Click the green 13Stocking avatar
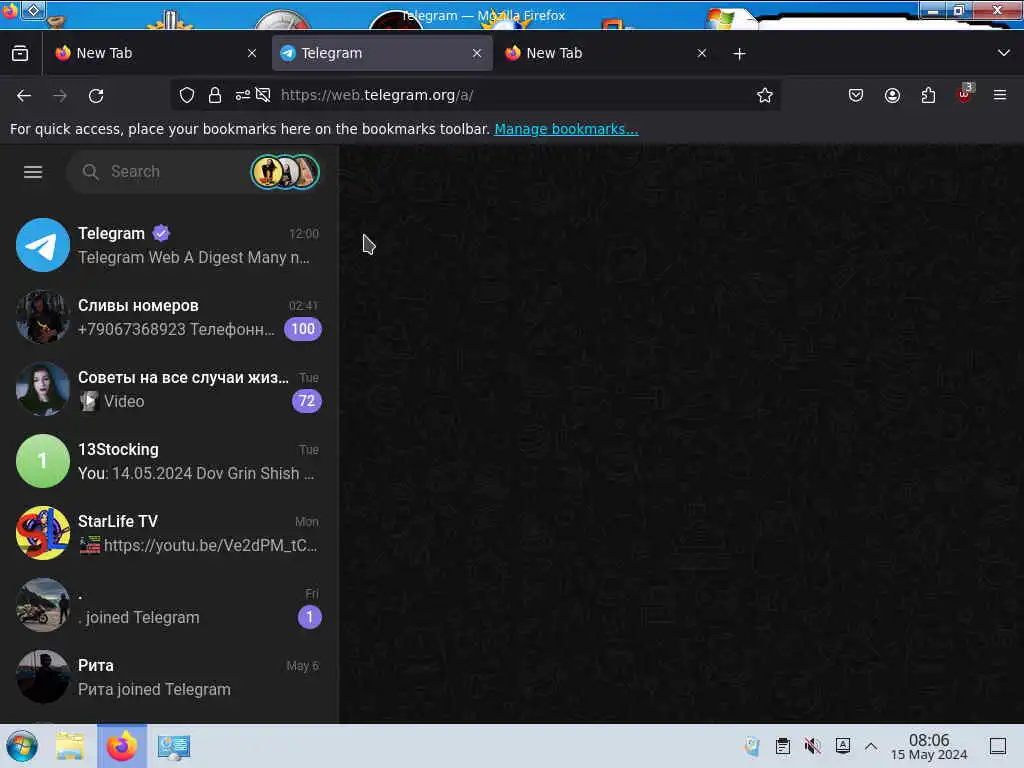 (42, 461)
